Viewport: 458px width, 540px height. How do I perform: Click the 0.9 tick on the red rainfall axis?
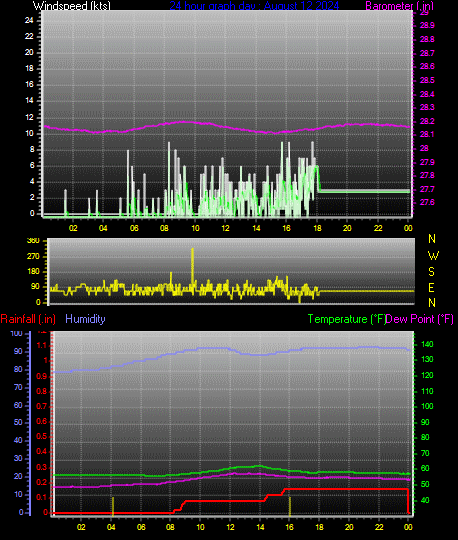coord(42,376)
